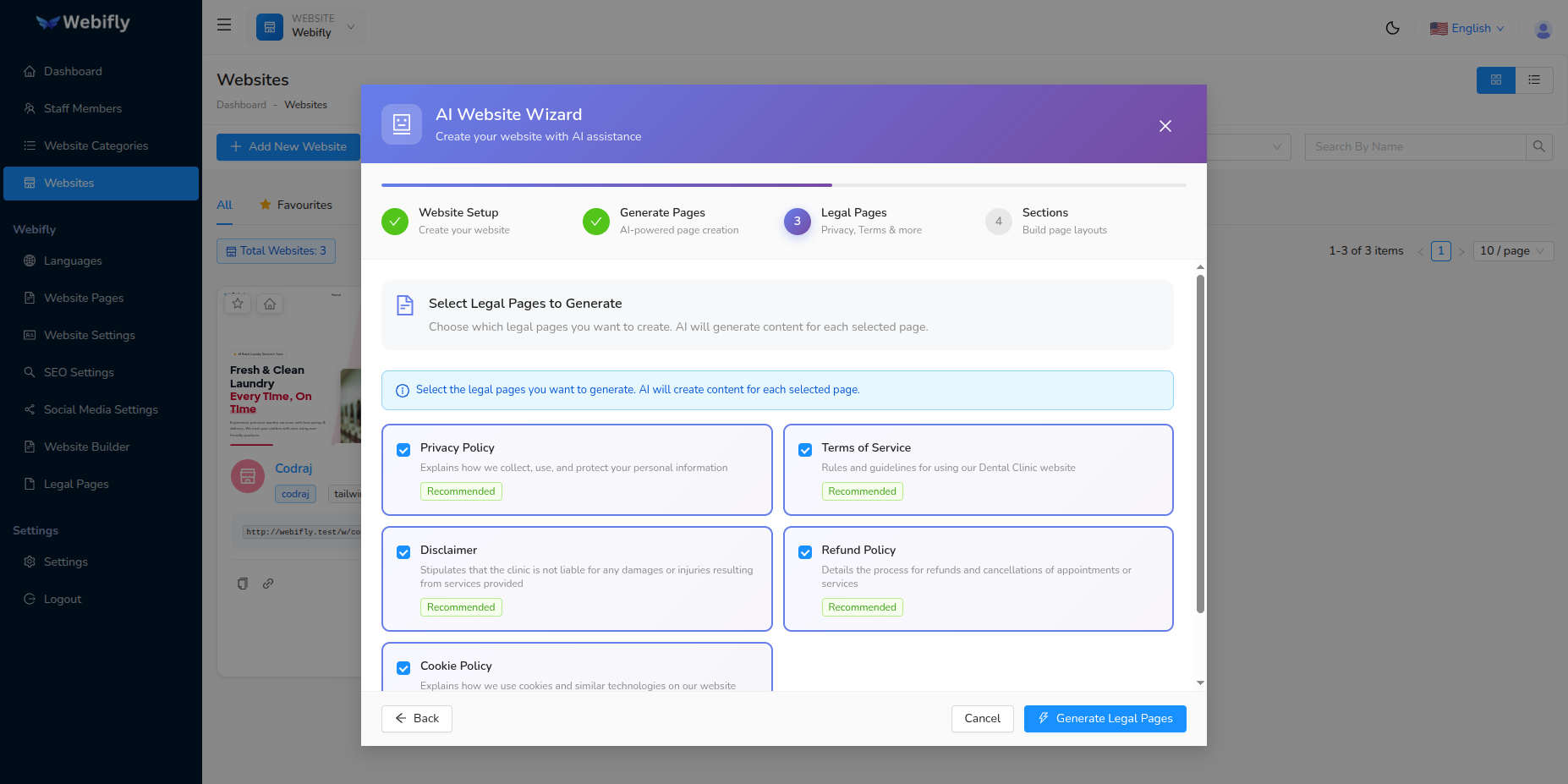Click the copy icon under Codraj card
The height and width of the screenshot is (784, 1568).
(x=243, y=584)
